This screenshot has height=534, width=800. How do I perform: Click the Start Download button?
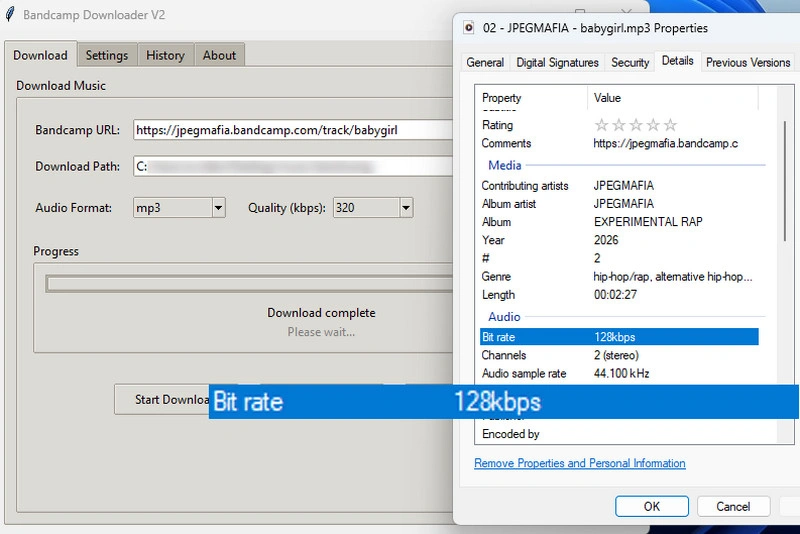162,399
